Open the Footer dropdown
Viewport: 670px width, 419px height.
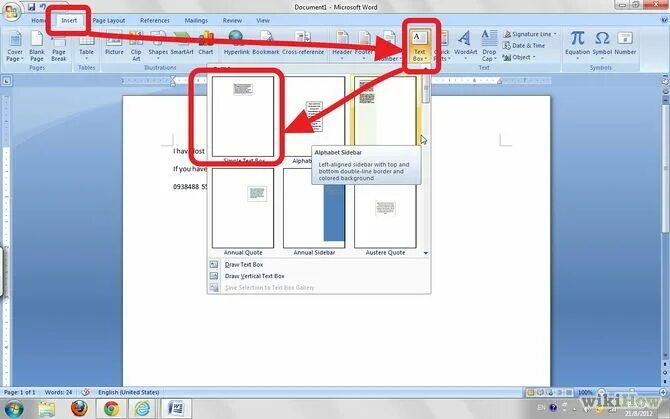(x=364, y=46)
